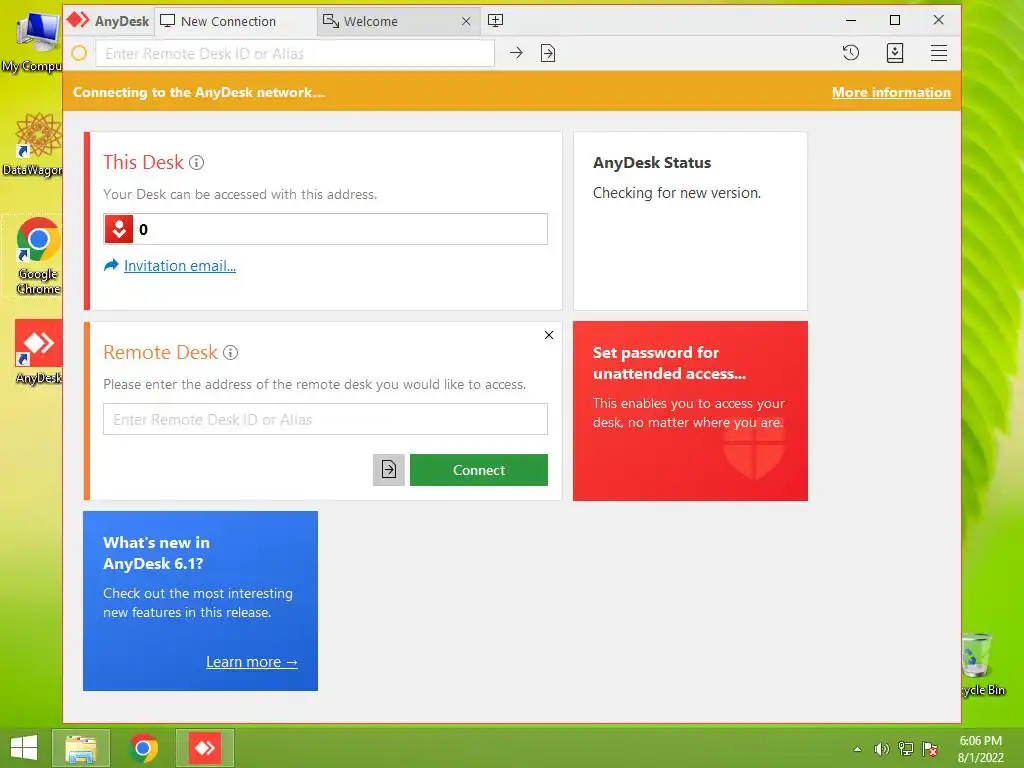Click the green Connect button
This screenshot has height=768, width=1024.
[479, 470]
